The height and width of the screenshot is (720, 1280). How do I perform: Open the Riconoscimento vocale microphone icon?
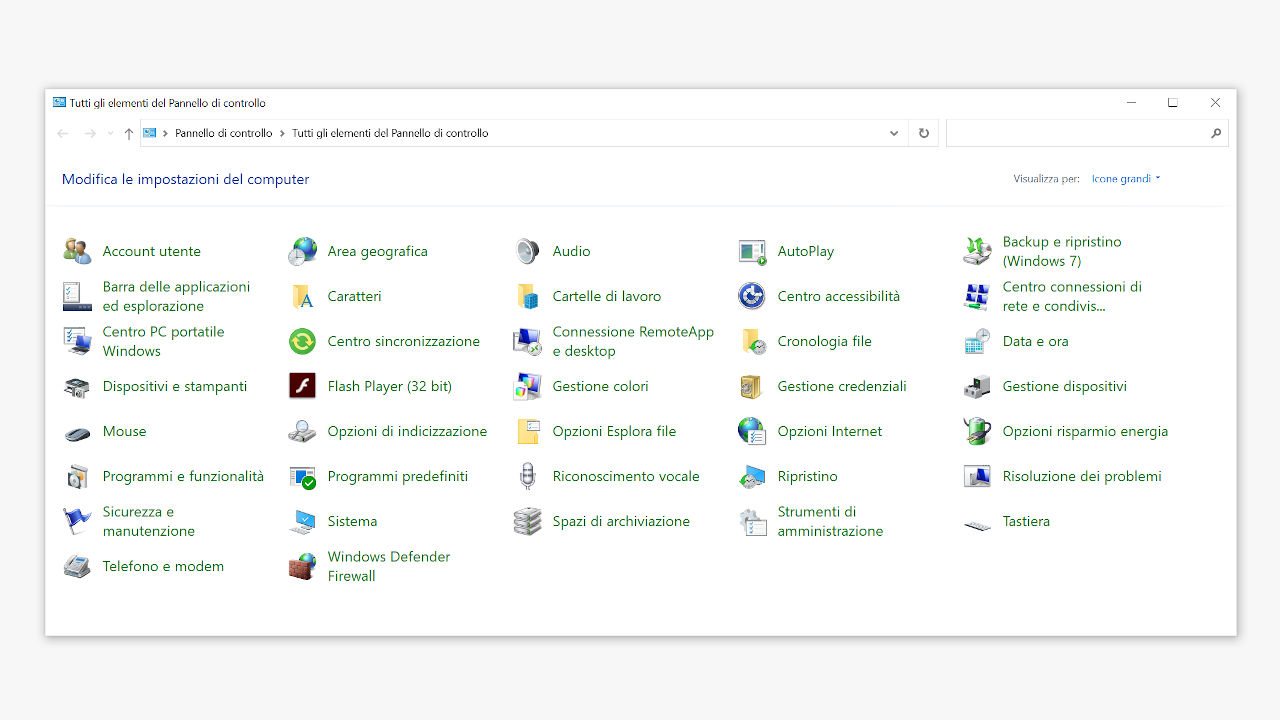[527, 476]
